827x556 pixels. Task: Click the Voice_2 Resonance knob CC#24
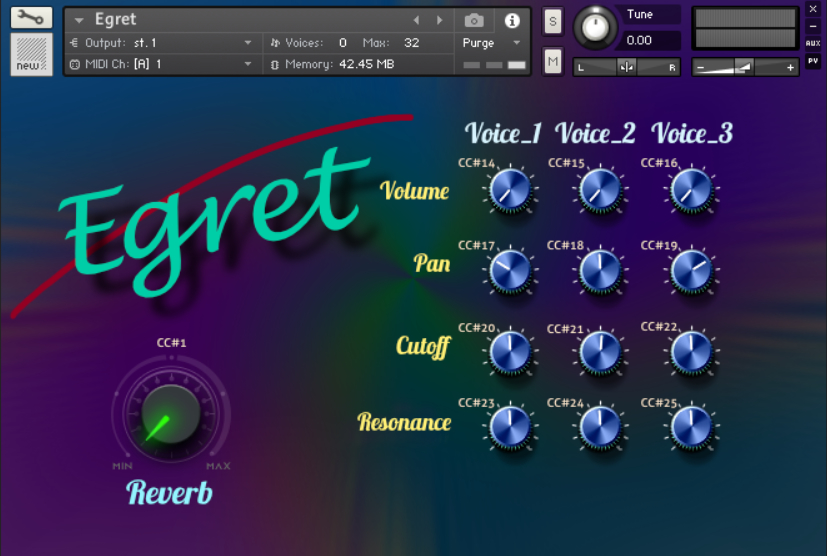point(600,428)
